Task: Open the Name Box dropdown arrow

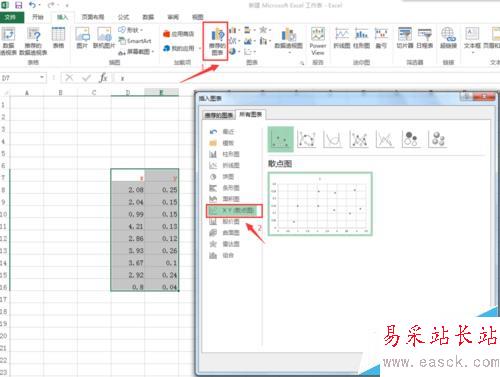Action: tap(42, 77)
